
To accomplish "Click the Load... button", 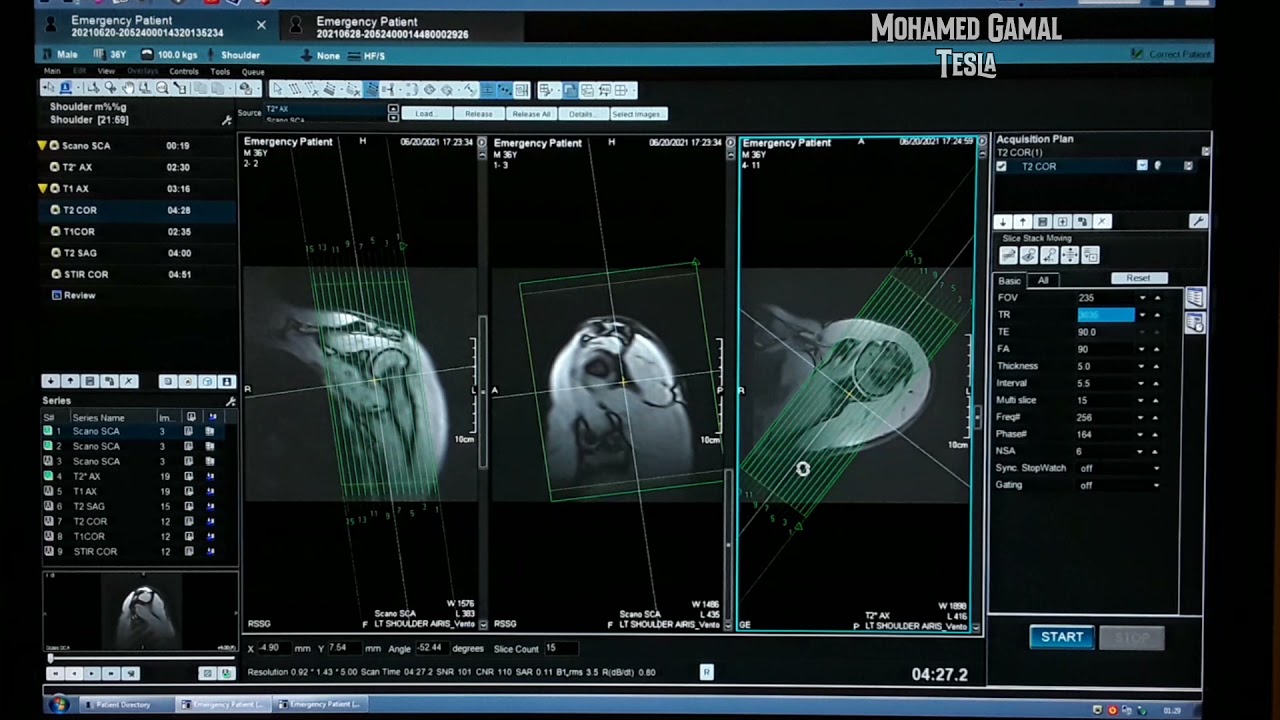I will pos(425,114).
